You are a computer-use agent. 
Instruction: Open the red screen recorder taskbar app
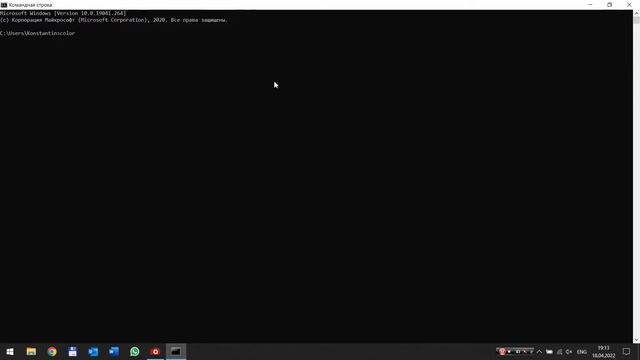coord(156,351)
